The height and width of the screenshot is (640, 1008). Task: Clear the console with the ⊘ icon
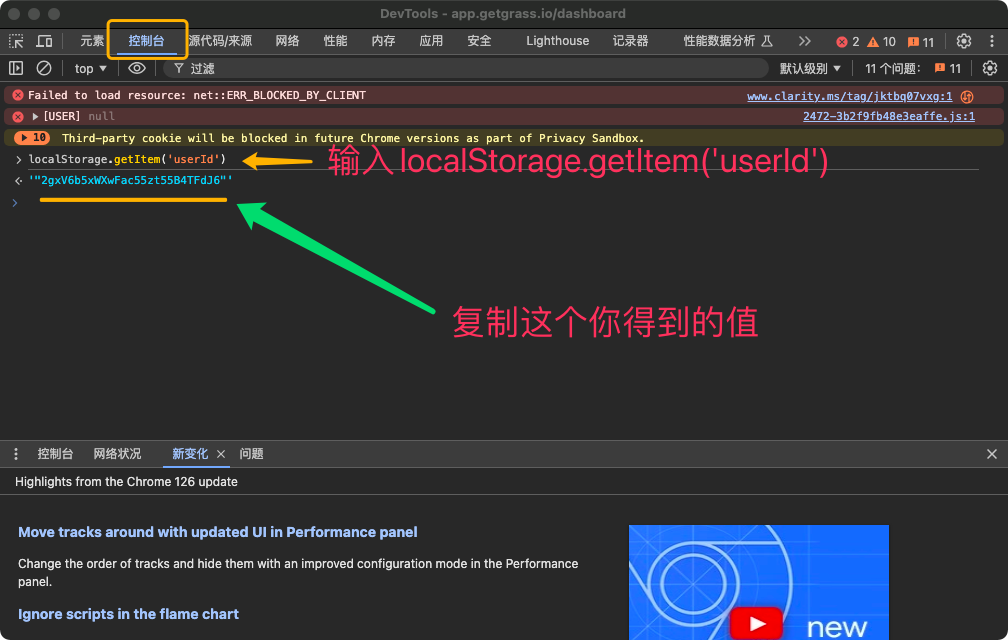[x=43, y=68]
